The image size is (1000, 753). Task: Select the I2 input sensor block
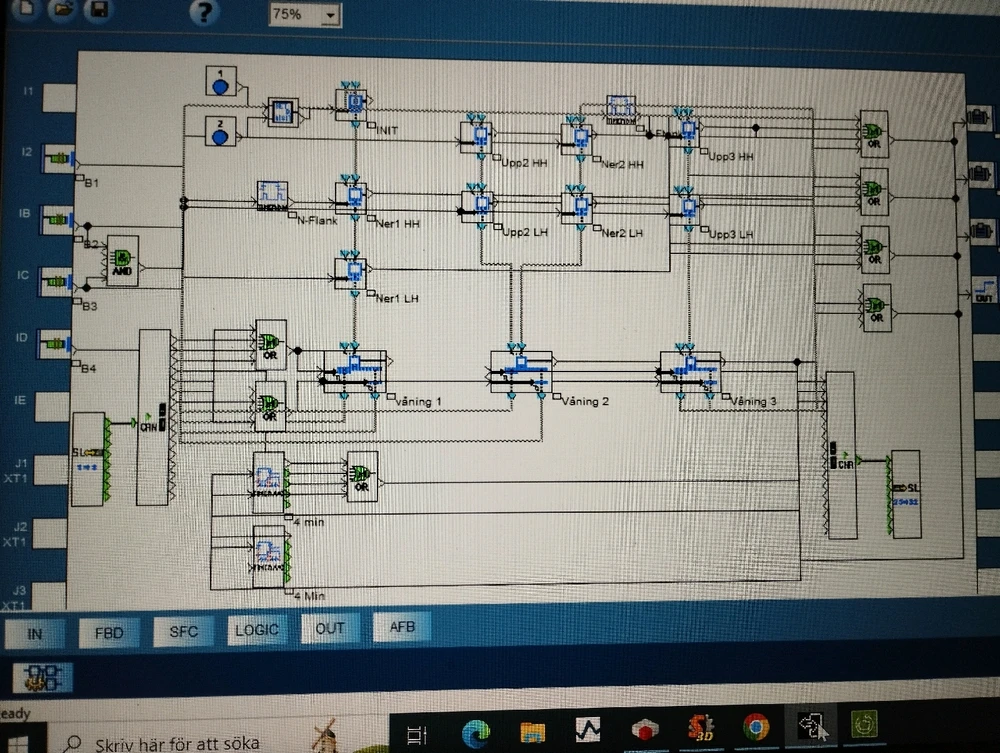click(61, 158)
